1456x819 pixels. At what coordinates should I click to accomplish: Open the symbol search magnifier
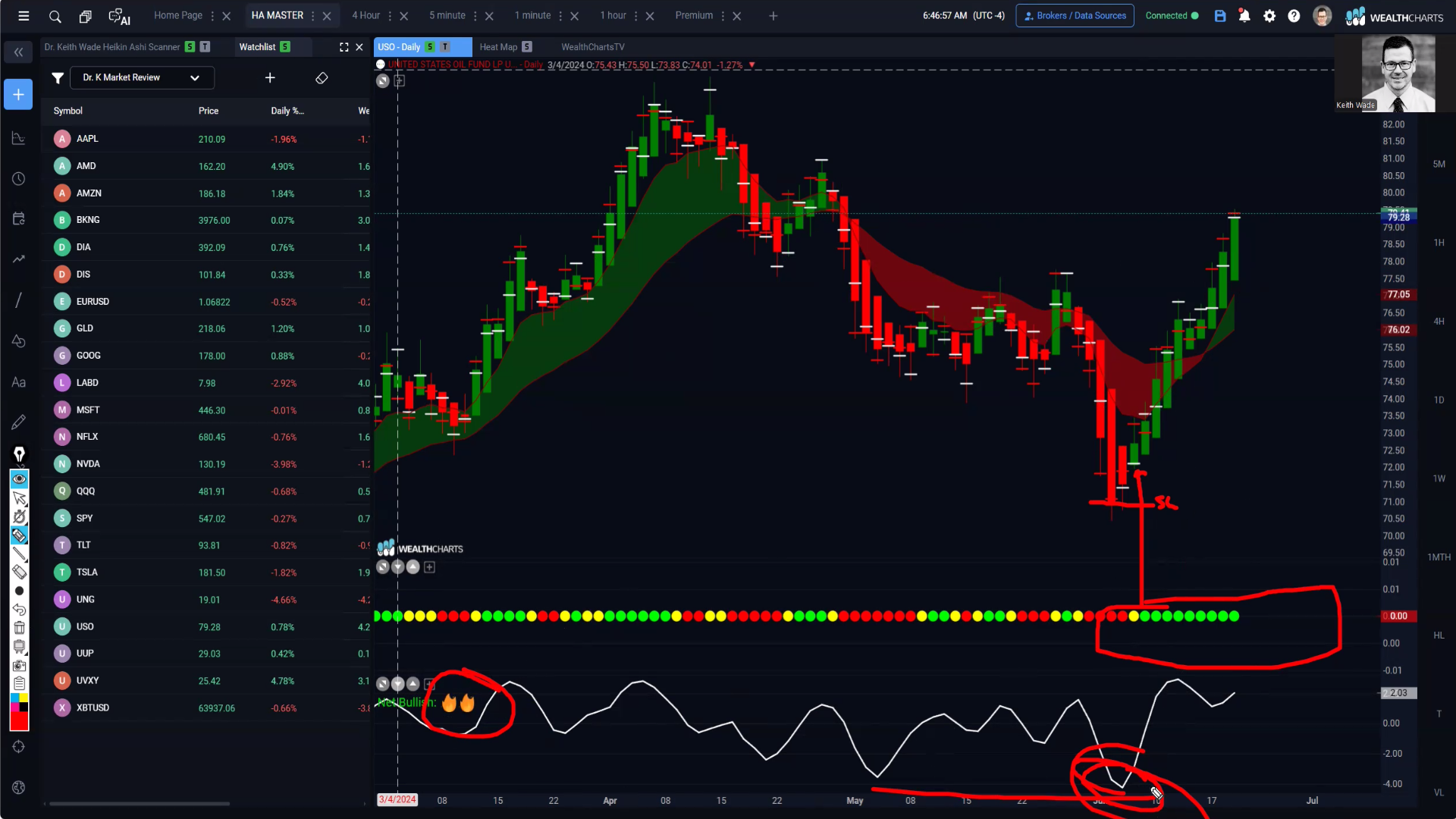point(55,16)
